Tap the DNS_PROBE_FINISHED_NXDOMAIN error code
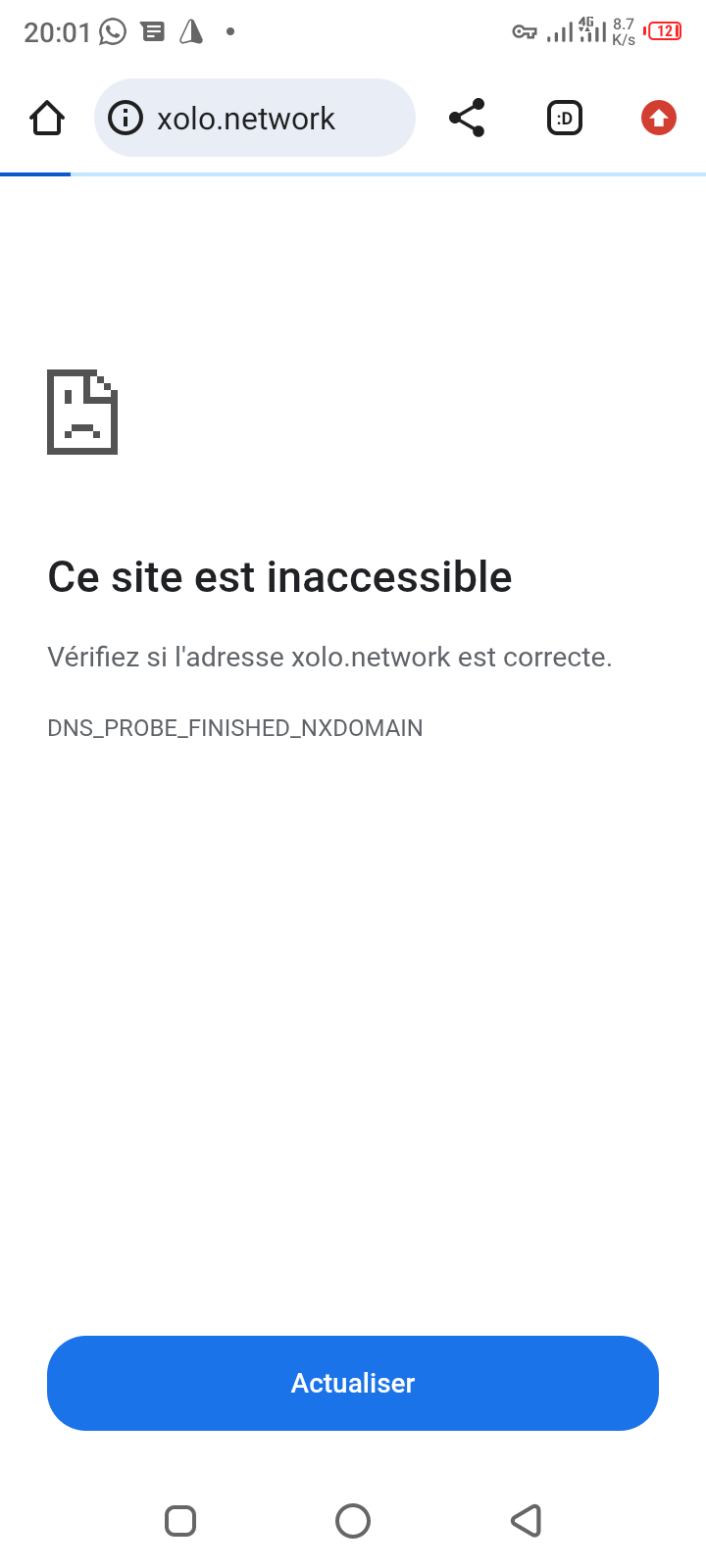This screenshot has width=706, height=1568. (235, 728)
